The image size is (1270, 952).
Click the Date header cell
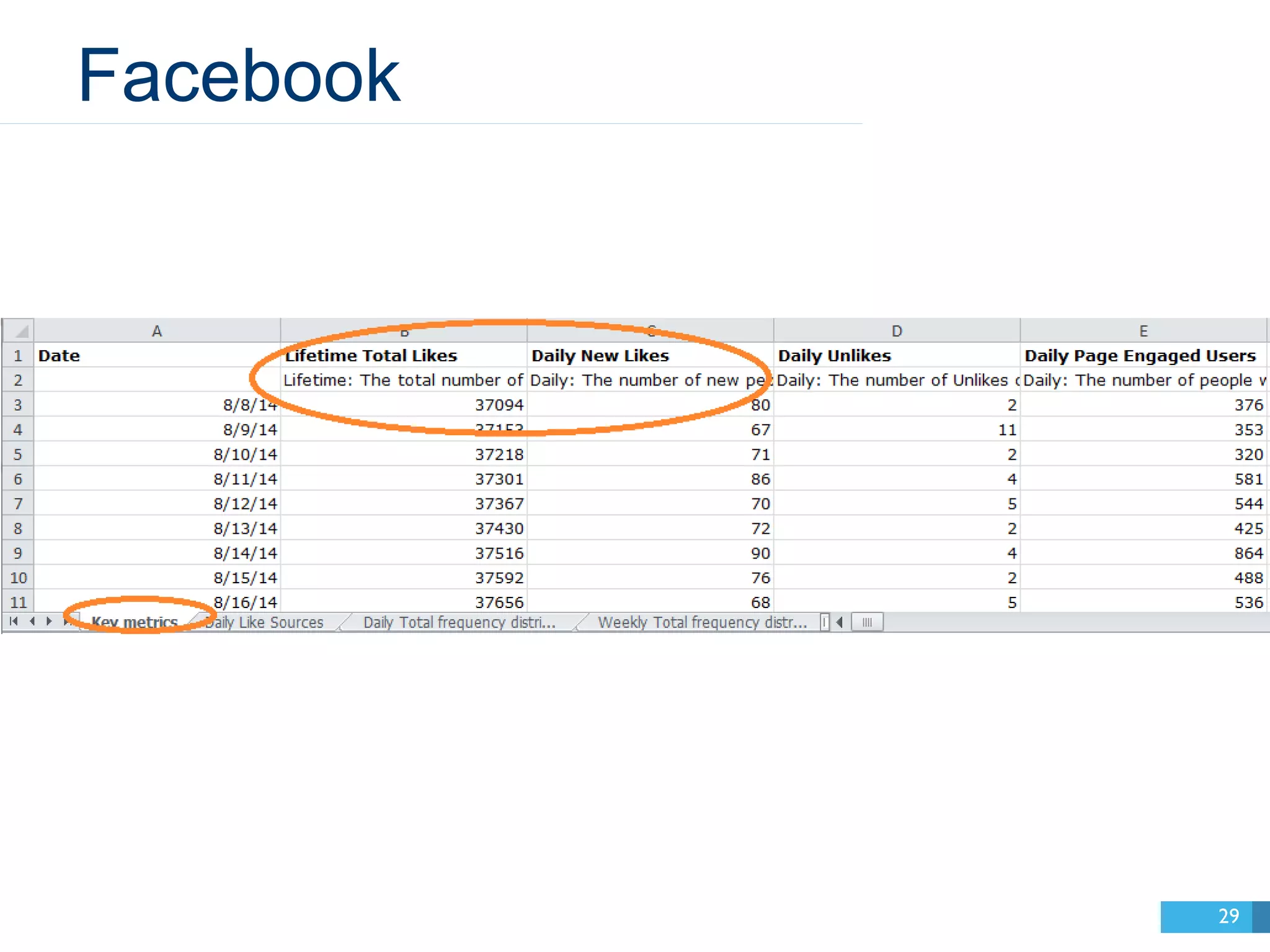coord(157,356)
